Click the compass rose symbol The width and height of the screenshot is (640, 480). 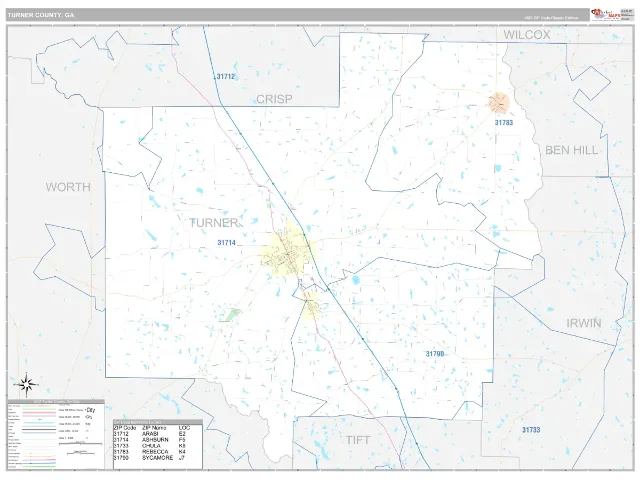(x=26, y=384)
